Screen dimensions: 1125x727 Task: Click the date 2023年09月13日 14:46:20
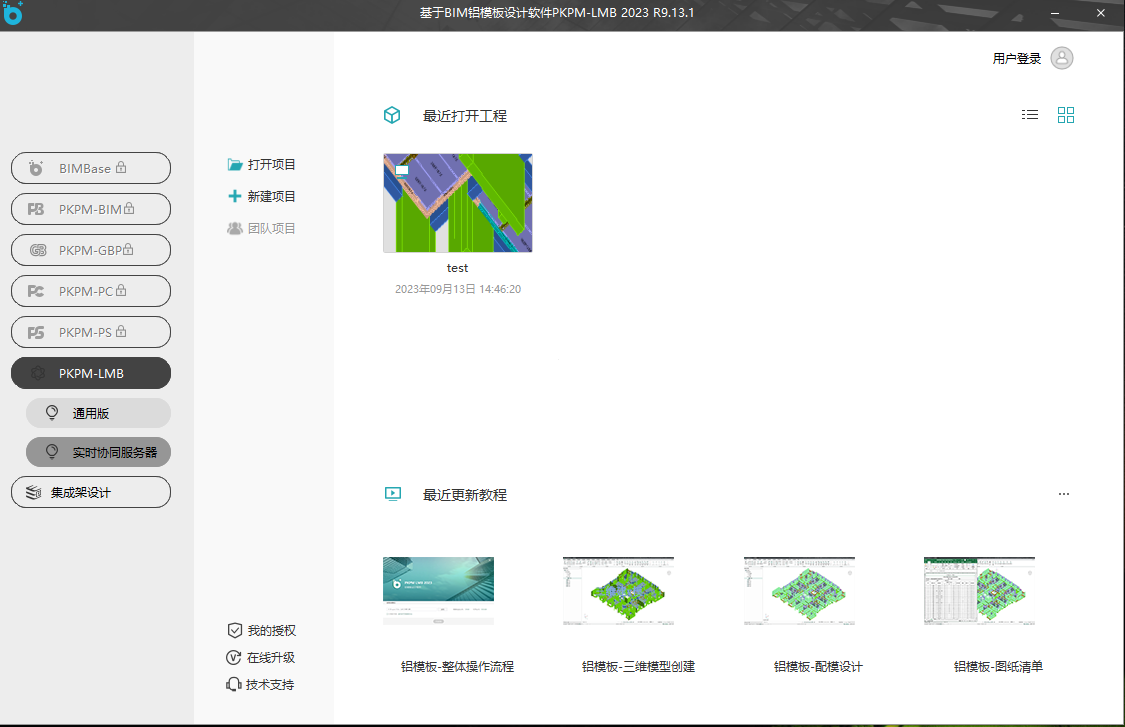(458, 289)
